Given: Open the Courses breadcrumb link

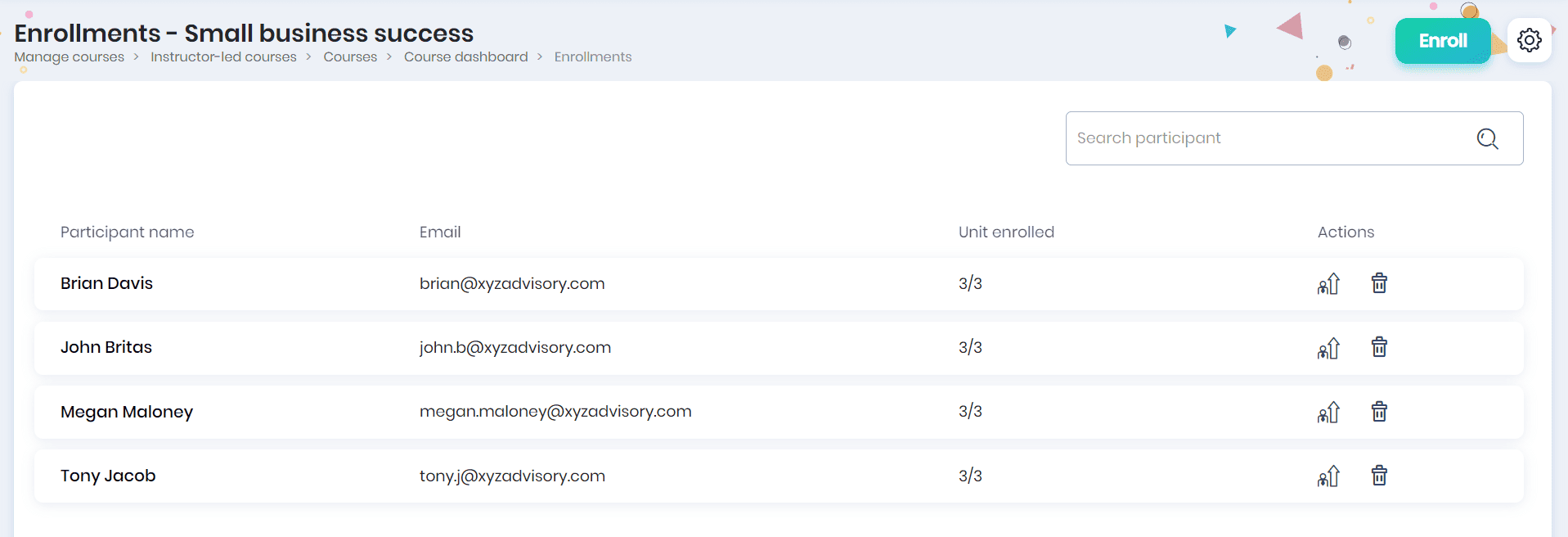Looking at the screenshot, I should click(350, 56).
